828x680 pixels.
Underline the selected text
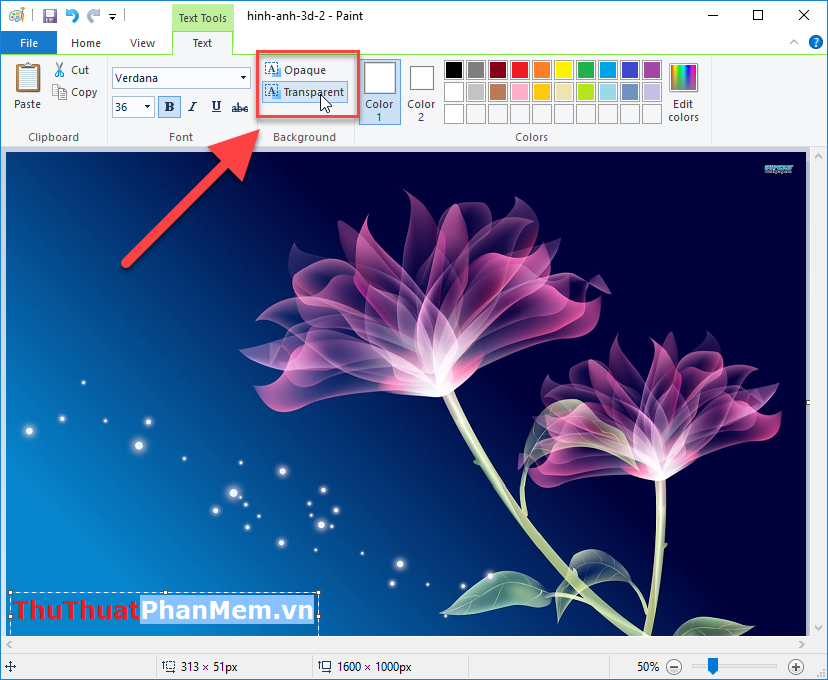coord(215,106)
